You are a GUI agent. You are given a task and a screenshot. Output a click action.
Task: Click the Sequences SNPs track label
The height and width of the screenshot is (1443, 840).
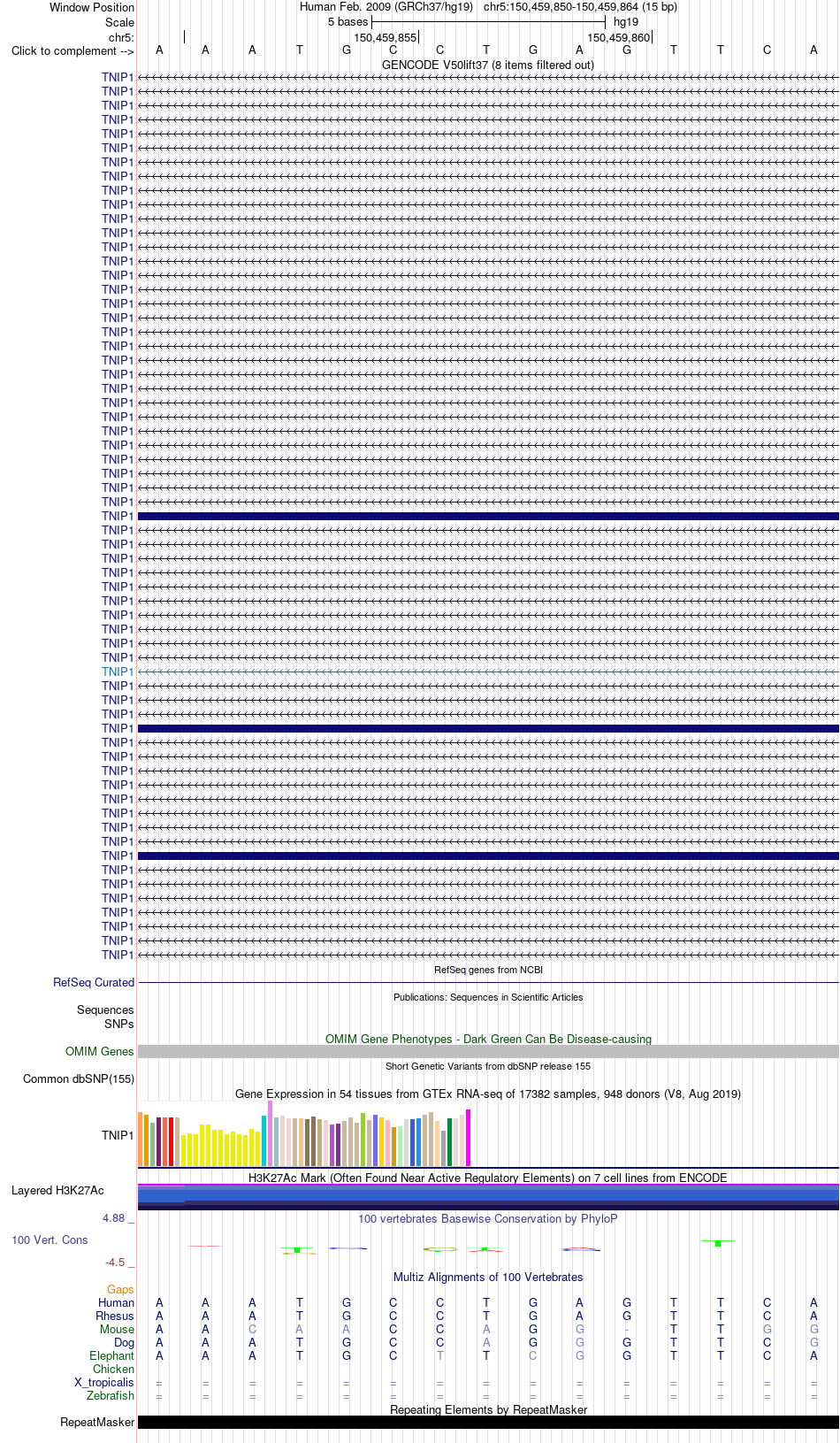point(105,1017)
